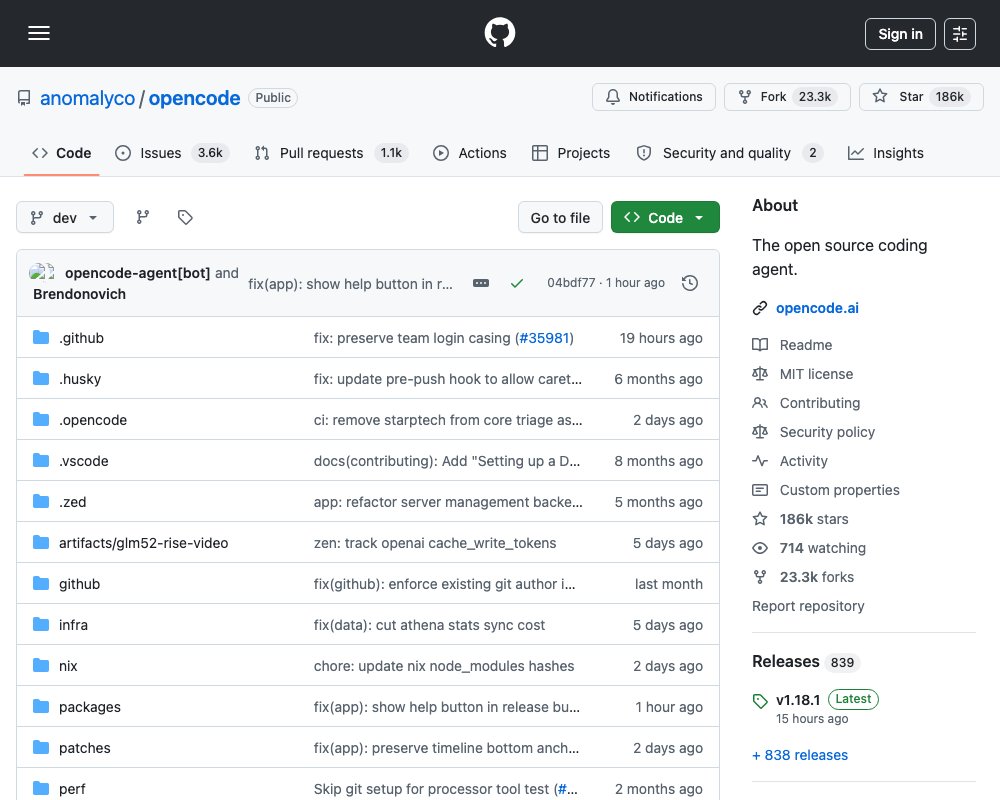
Task: Fork the repository with the Fork button
Action: tap(787, 97)
